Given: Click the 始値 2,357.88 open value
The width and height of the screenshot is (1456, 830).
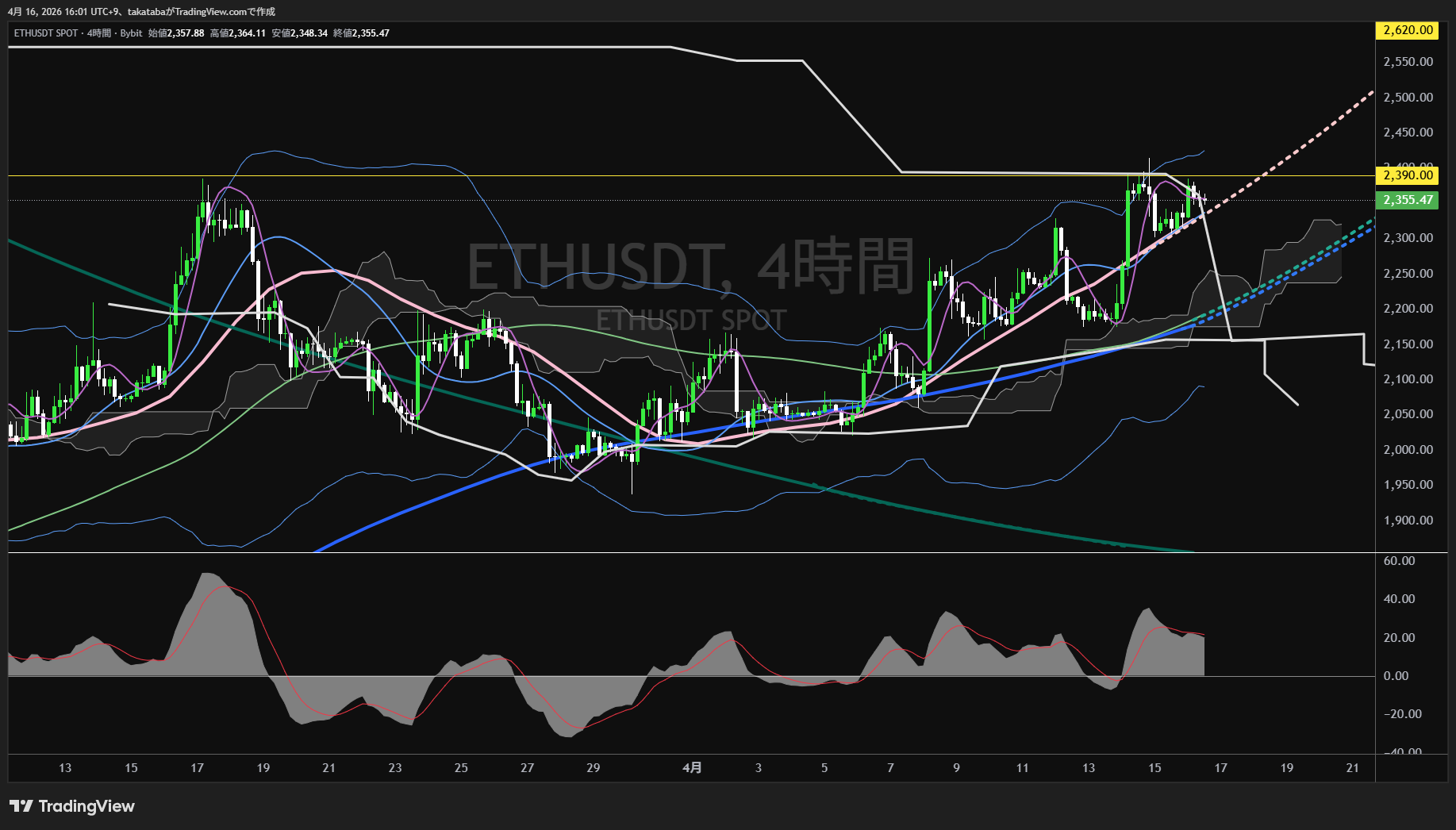Looking at the screenshot, I should point(176,33).
